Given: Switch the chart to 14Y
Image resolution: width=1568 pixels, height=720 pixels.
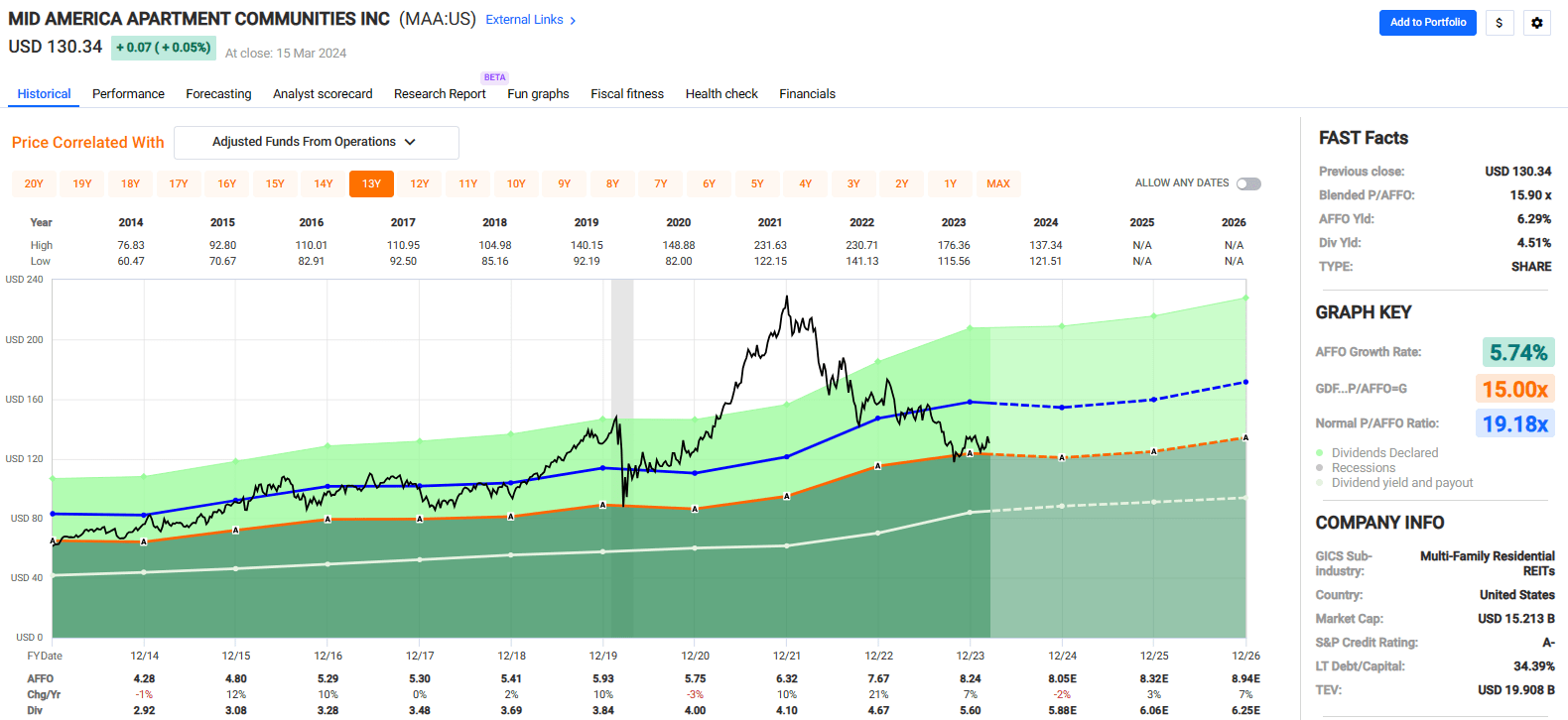Looking at the screenshot, I should (x=324, y=183).
